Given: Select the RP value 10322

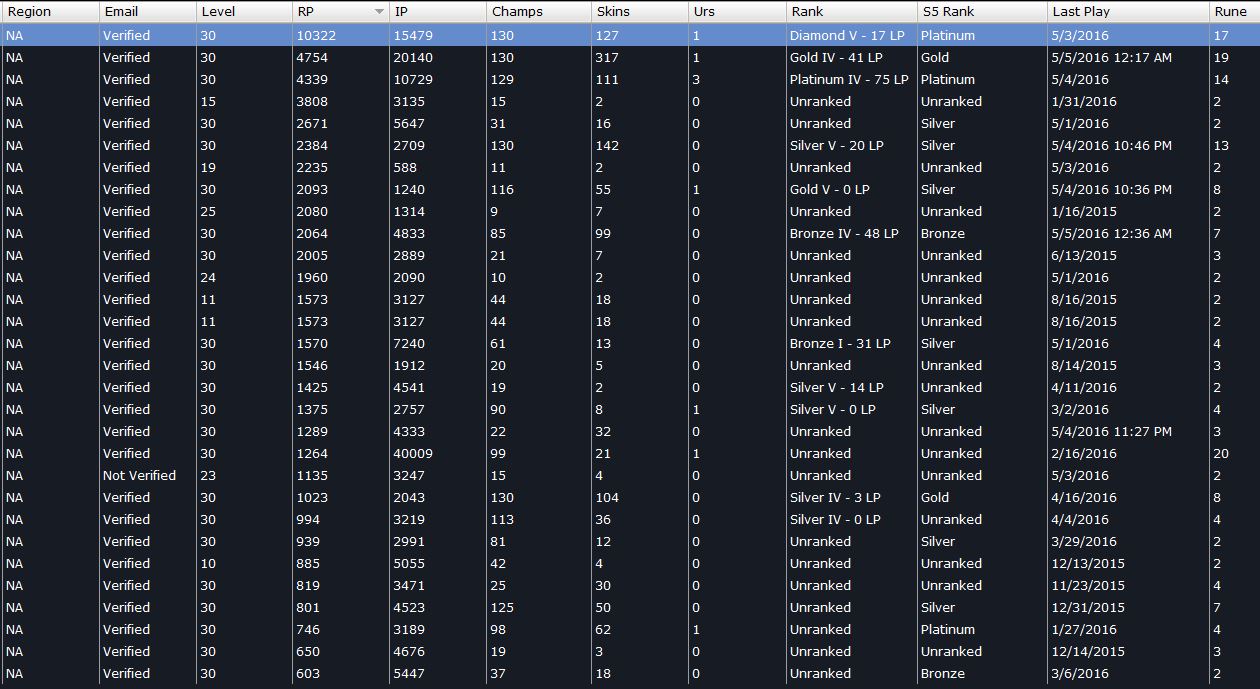Looking at the screenshot, I should (x=317, y=35).
